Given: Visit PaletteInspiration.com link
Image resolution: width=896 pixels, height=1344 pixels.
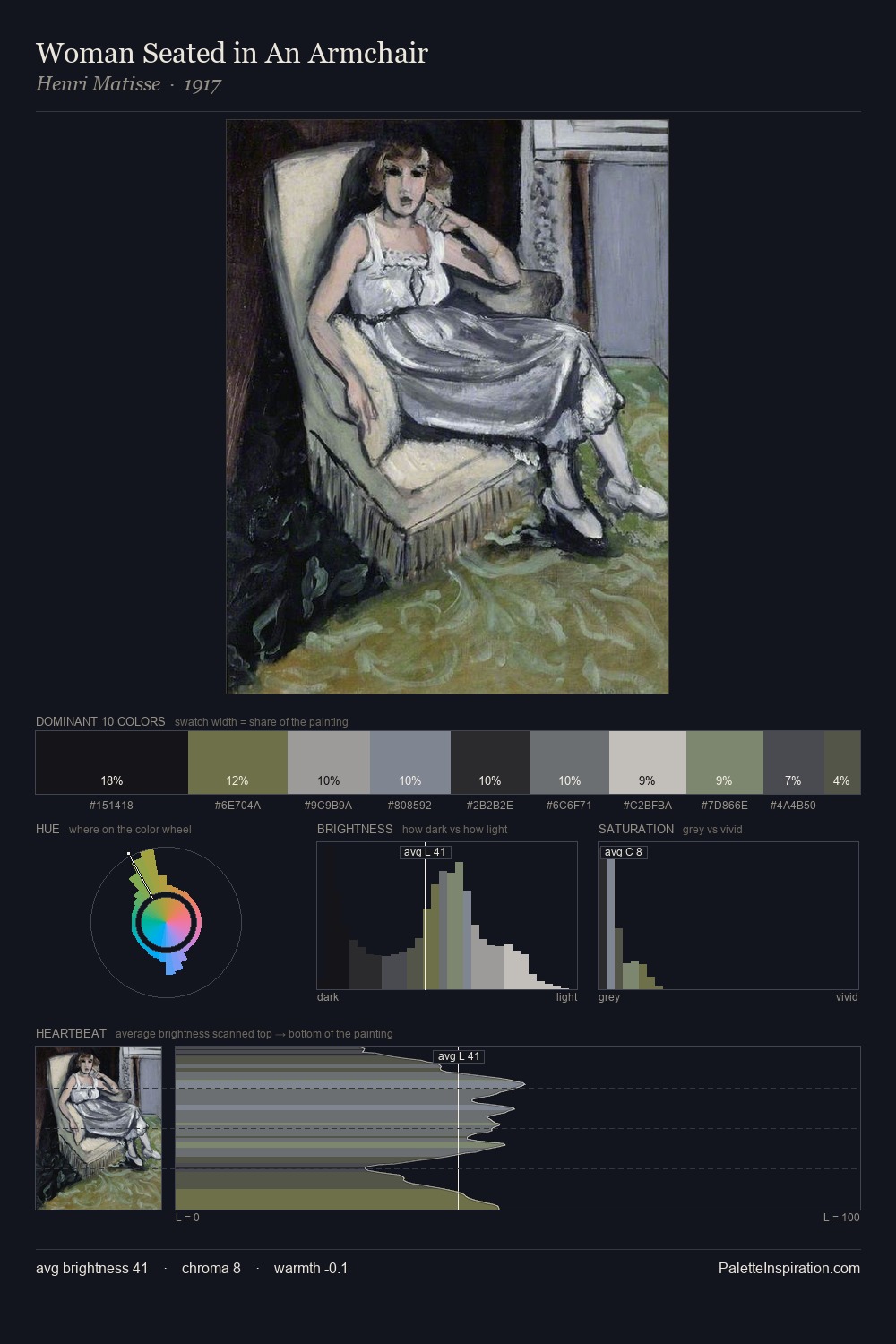Looking at the screenshot, I should point(789,1268).
